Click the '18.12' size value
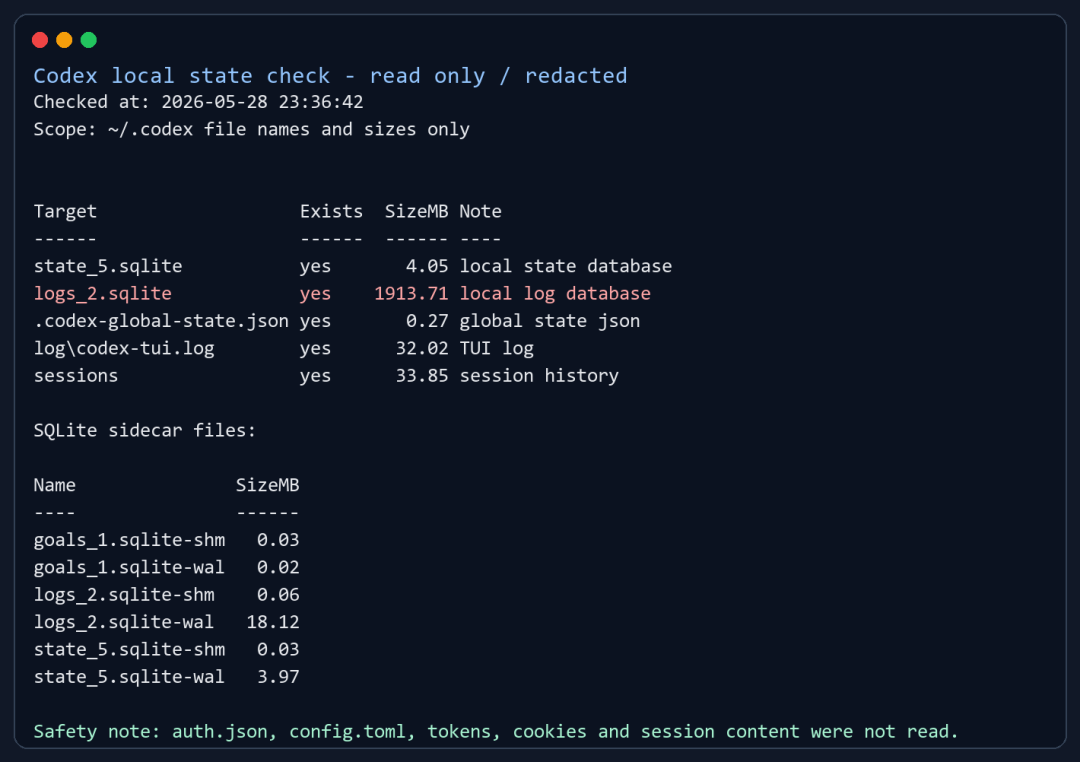This screenshot has height=762, width=1080. pos(273,622)
